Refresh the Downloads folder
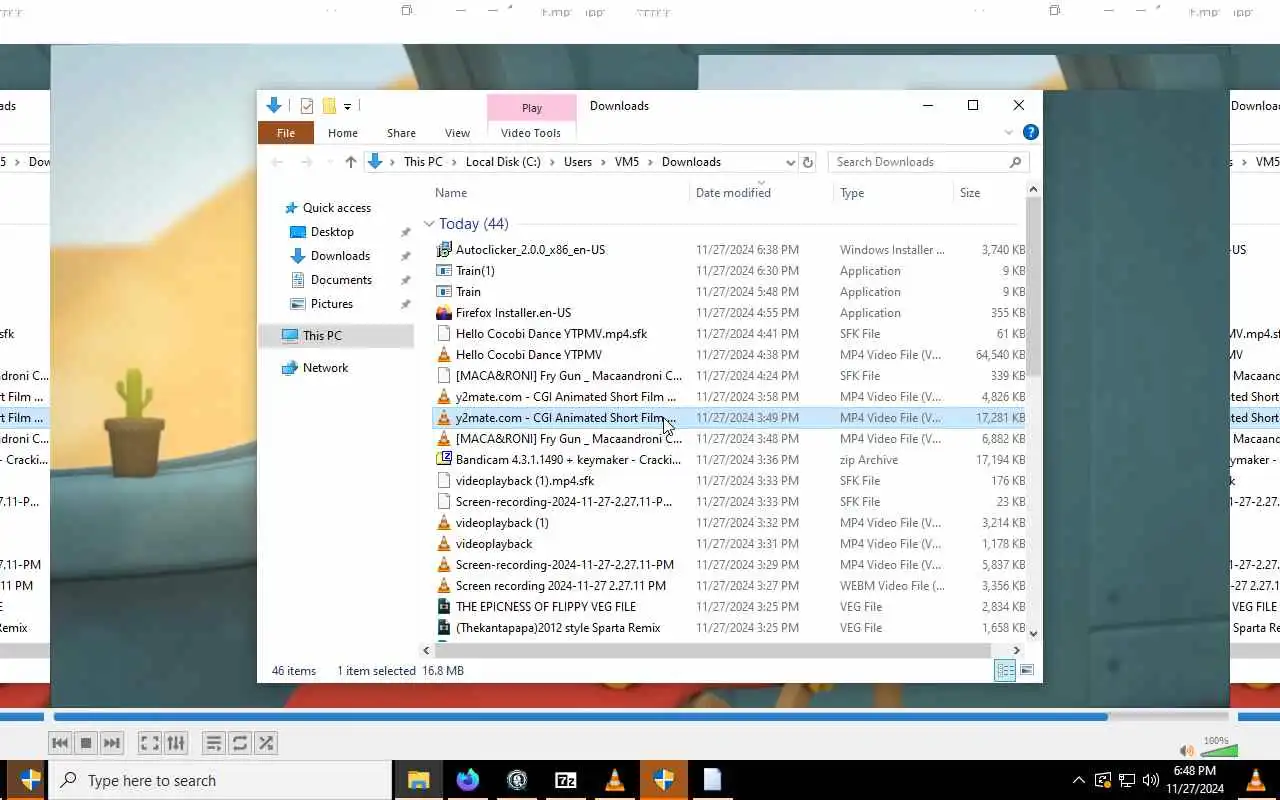Screen dimensions: 1280x800 tap(808, 162)
